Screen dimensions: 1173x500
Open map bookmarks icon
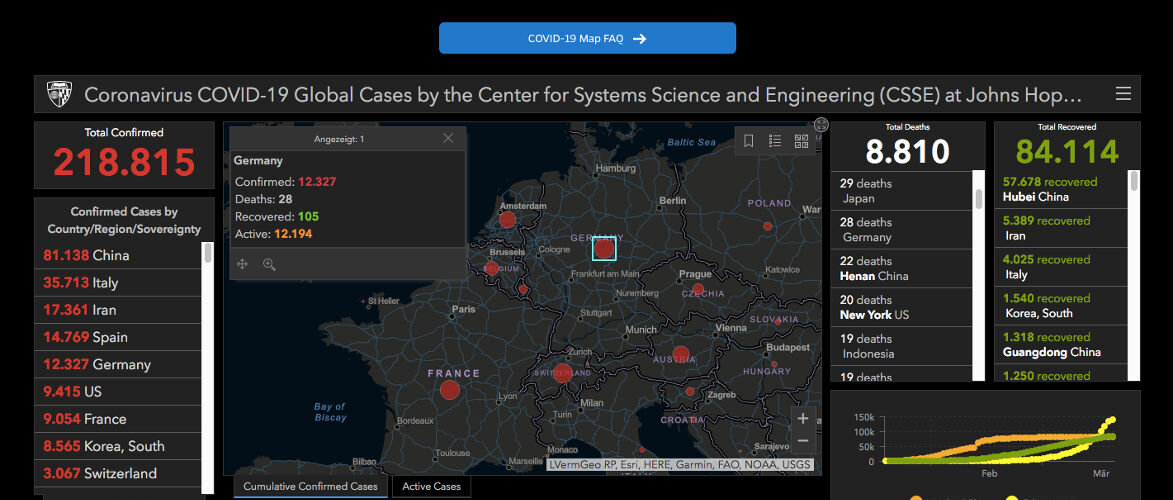pyautogui.click(x=748, y=141)
